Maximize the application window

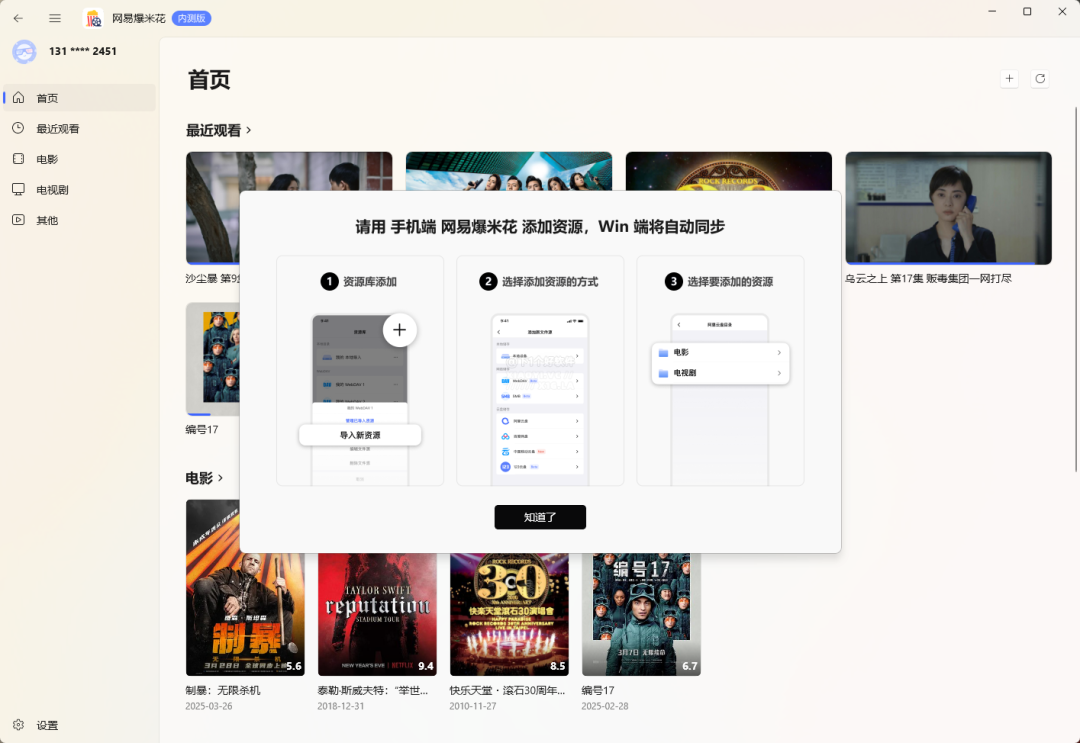coord(1027,12)
